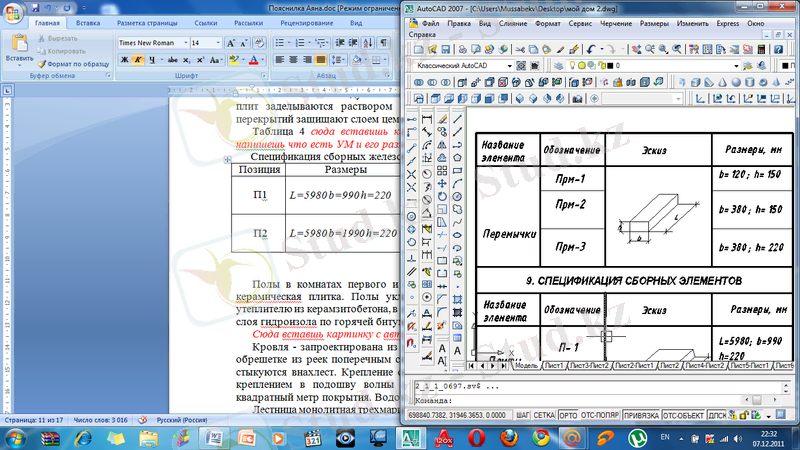
Task: Toggle ПРИВЯЗКА object snap in status bar
Action: click(x=641, y=414)
